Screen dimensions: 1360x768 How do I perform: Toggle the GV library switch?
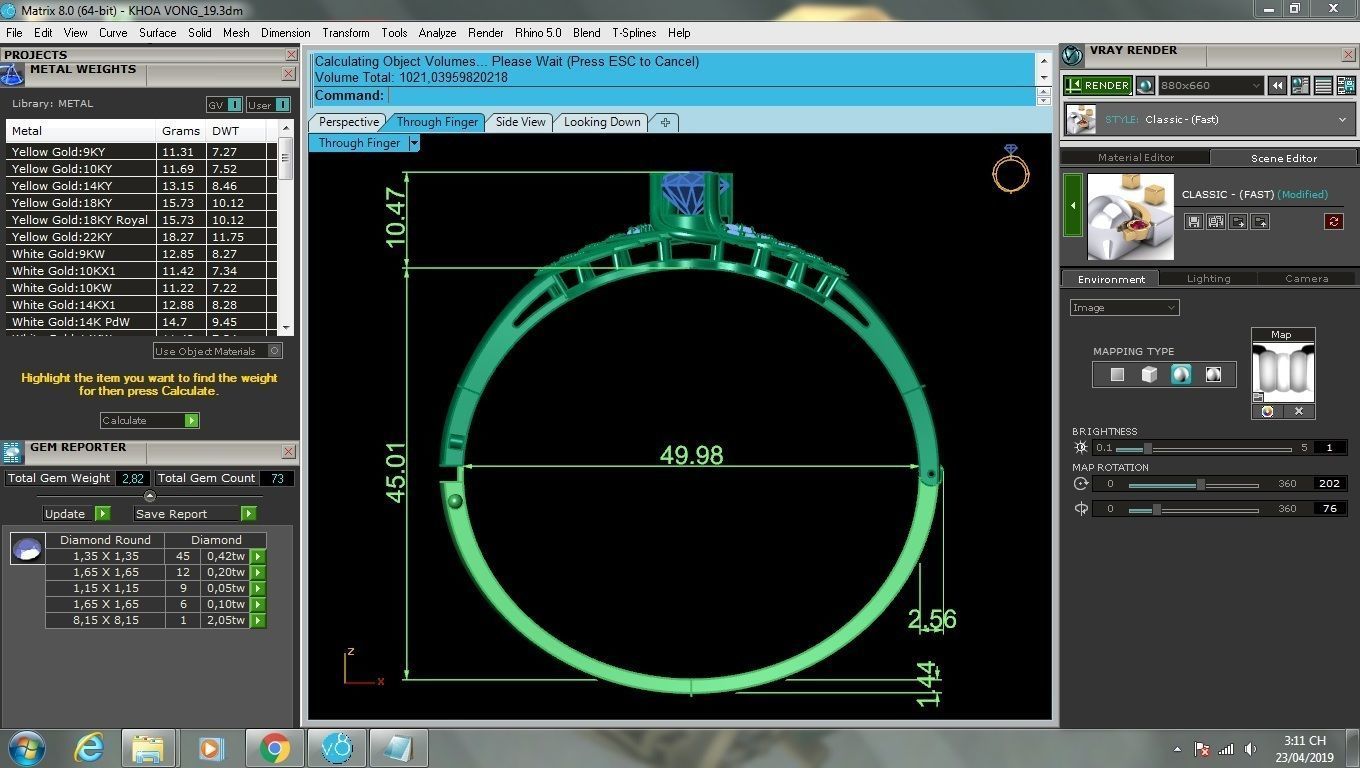point(224,105)
